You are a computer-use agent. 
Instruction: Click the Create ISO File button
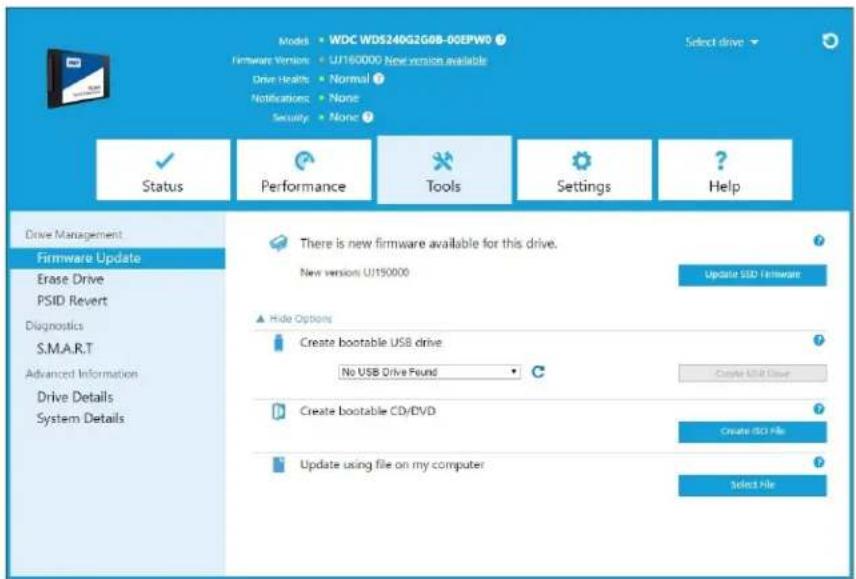pos(752,432)
